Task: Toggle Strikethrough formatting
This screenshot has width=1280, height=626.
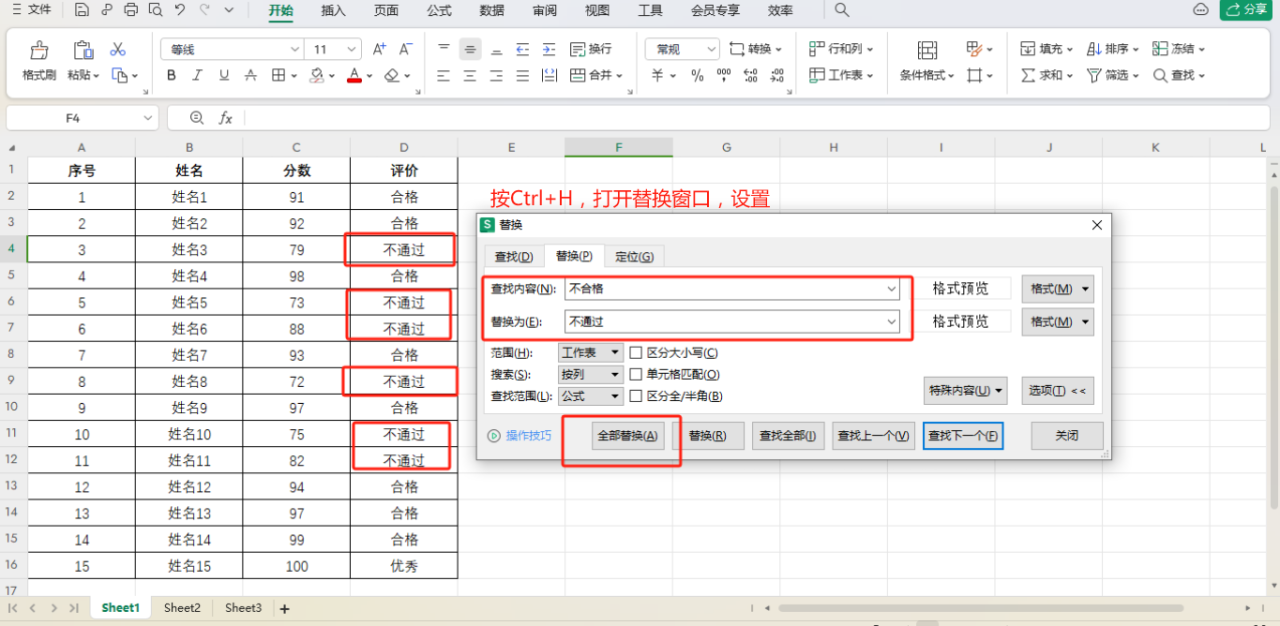Action: [x=251, y=75]
